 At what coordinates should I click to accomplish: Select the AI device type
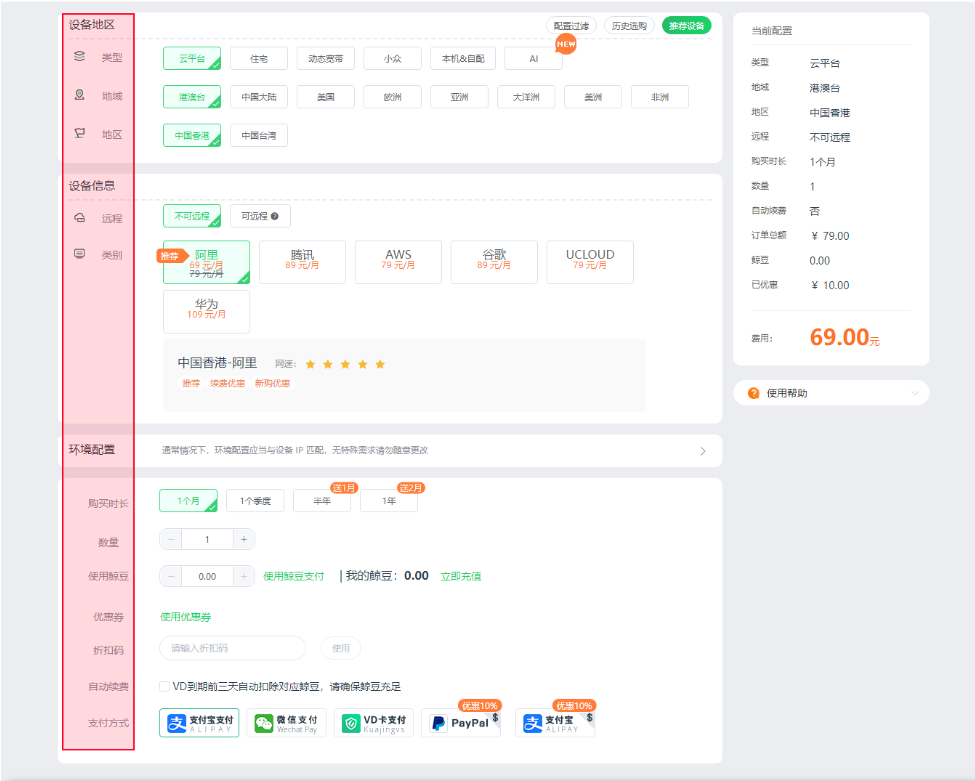[534, 58]
